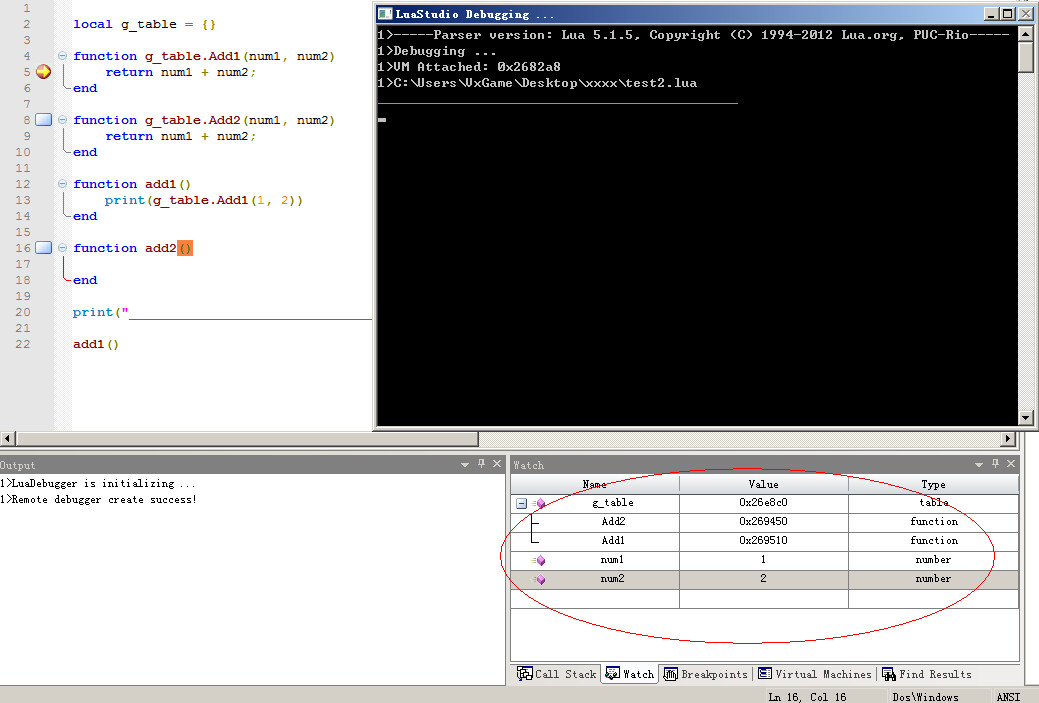Click the Find Results tab icon

[x=889, y=674]
